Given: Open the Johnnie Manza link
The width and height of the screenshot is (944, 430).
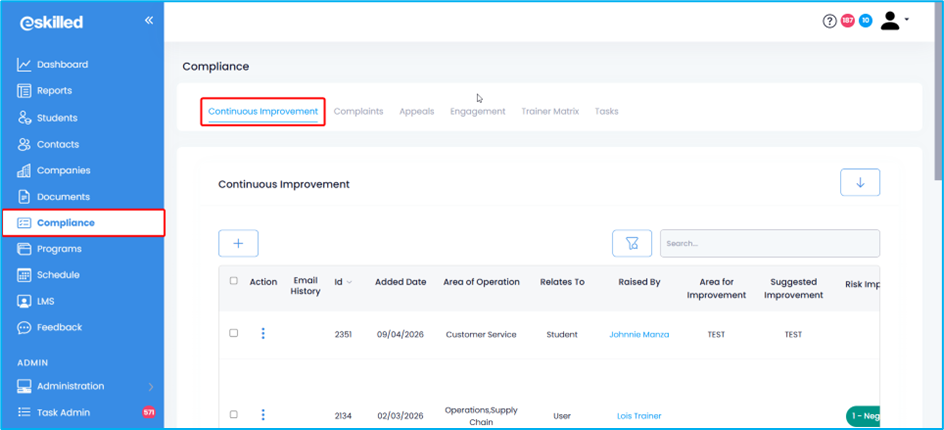Looking at the screenshot, I should point(639,335).
